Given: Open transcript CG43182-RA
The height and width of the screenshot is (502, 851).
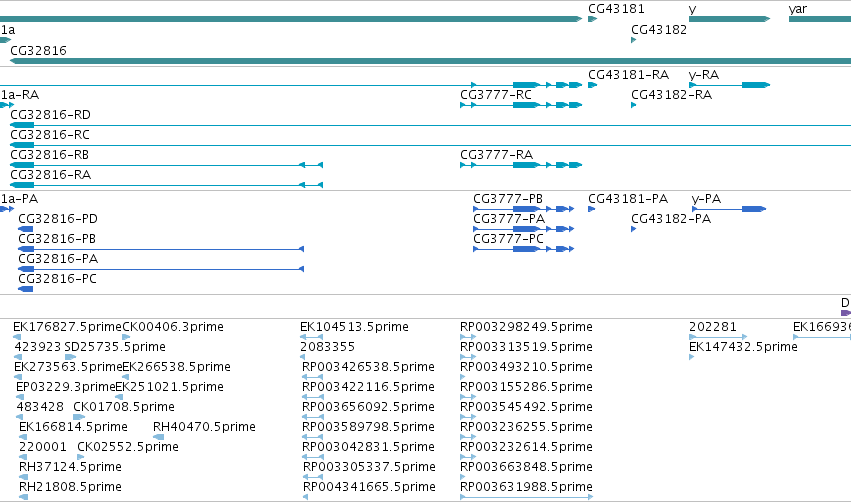Looking at the screenshot, I should tap(671, 95).
